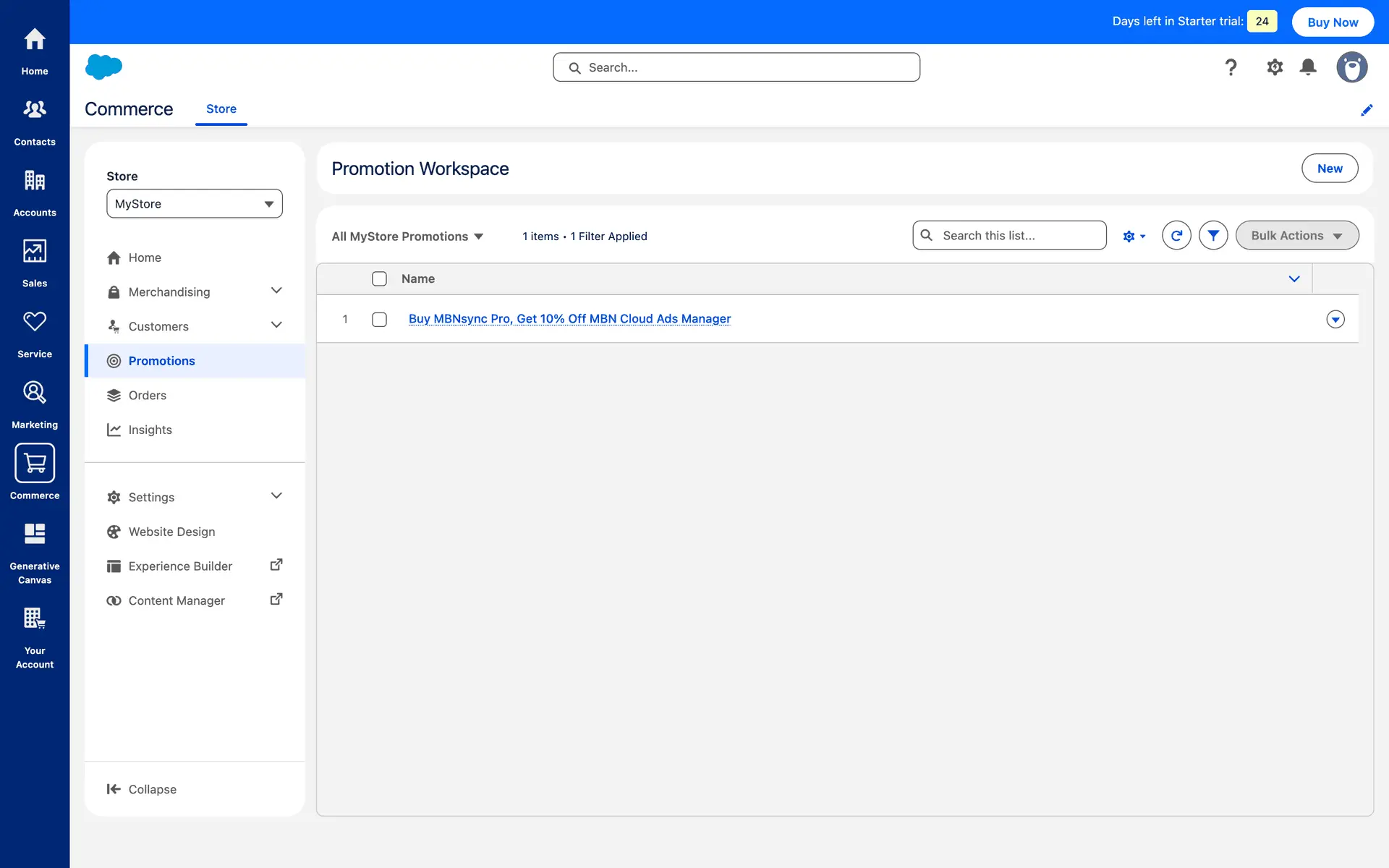Expand the Merchandising section chevron
This screenshot has width=1389, height=868.
tap(276, 291)
